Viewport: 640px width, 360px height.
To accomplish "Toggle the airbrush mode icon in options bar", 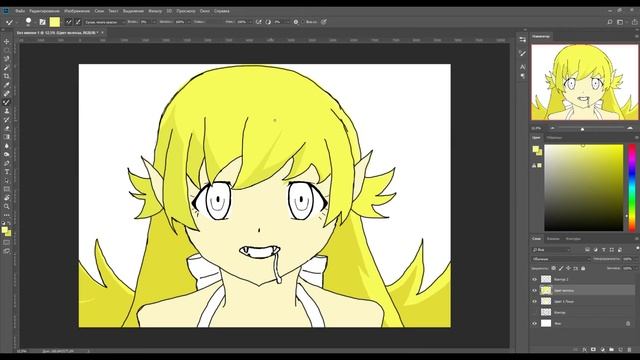I will 258,22.
